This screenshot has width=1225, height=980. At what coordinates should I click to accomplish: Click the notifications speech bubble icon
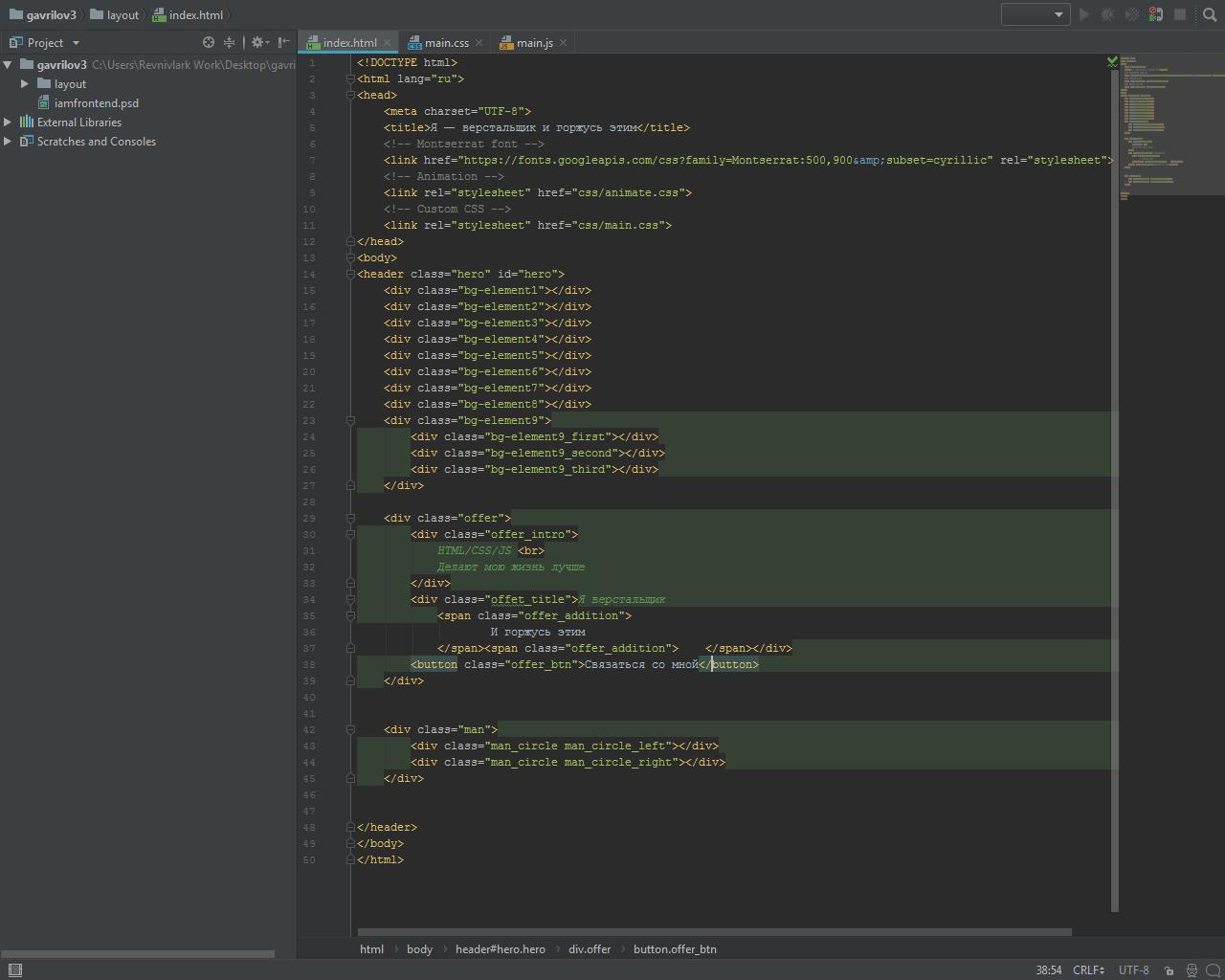pyautogui.click(x=1214, y=969)
